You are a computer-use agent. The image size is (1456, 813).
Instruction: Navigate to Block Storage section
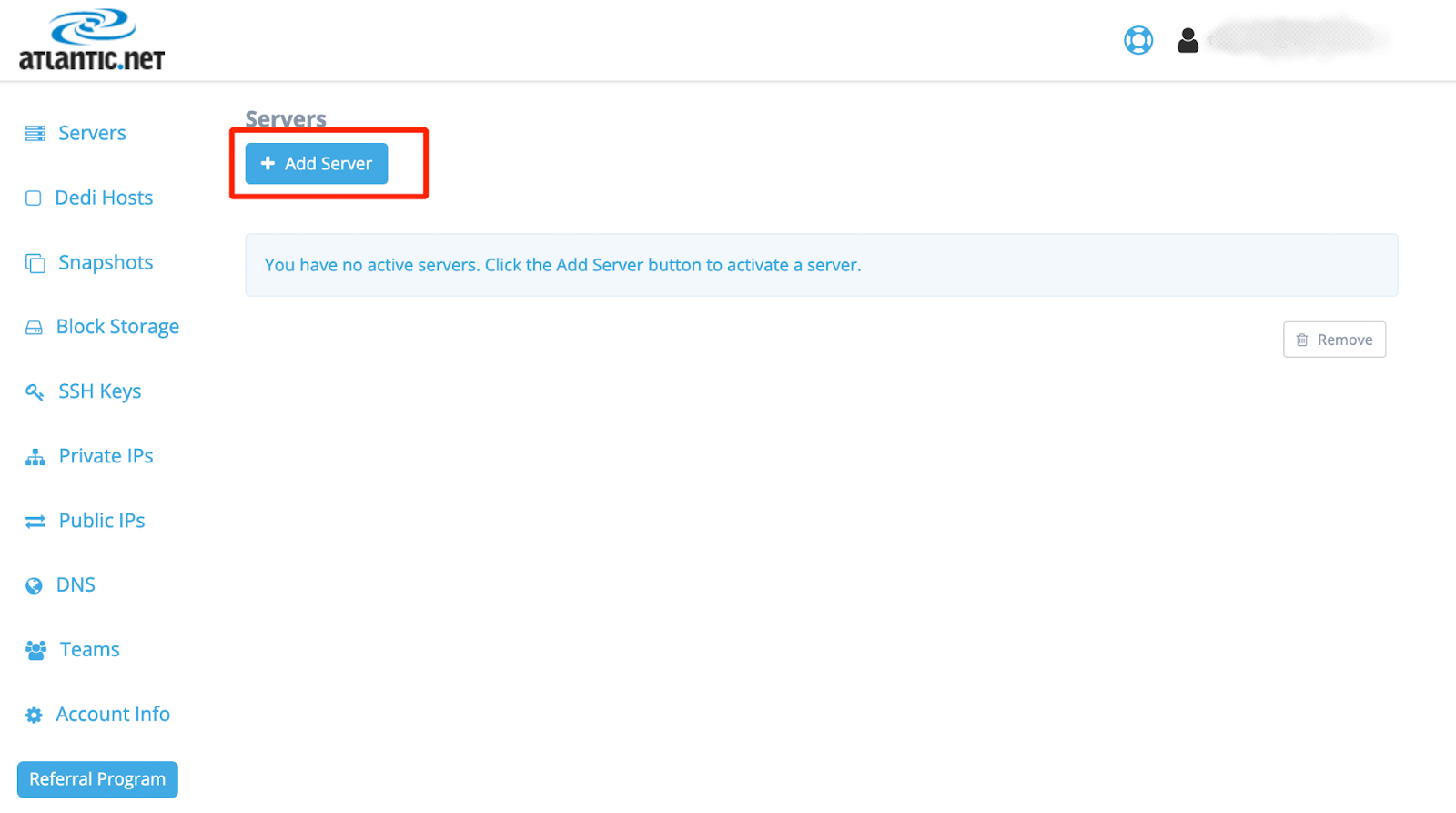point(117,327)
